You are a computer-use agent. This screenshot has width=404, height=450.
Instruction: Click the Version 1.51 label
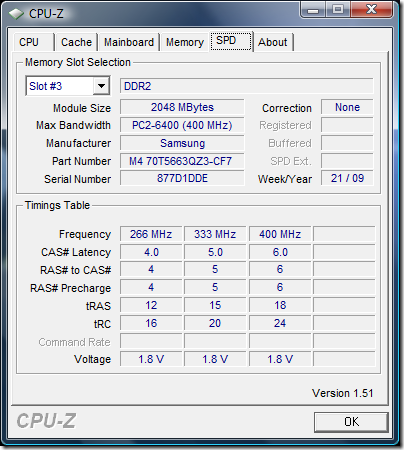[x=342, y=393]
